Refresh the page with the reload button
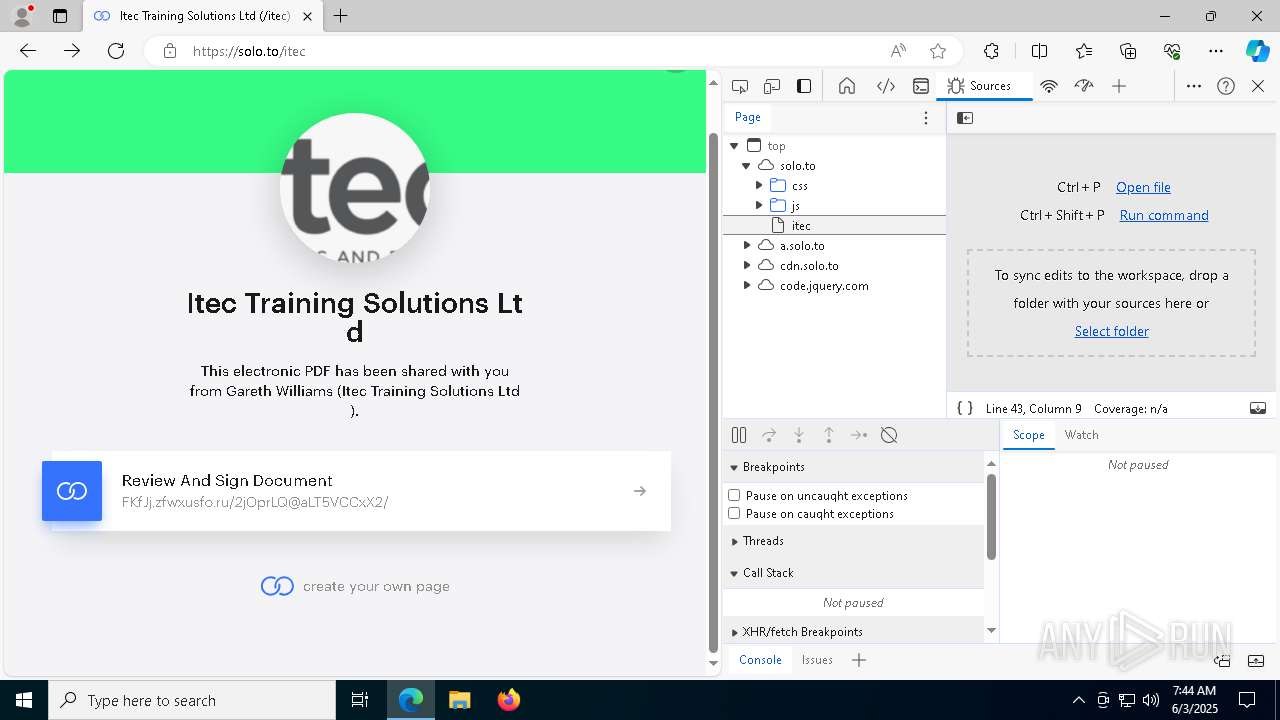The width and height of the screenshot is (1280, 720). pos(116,51)
